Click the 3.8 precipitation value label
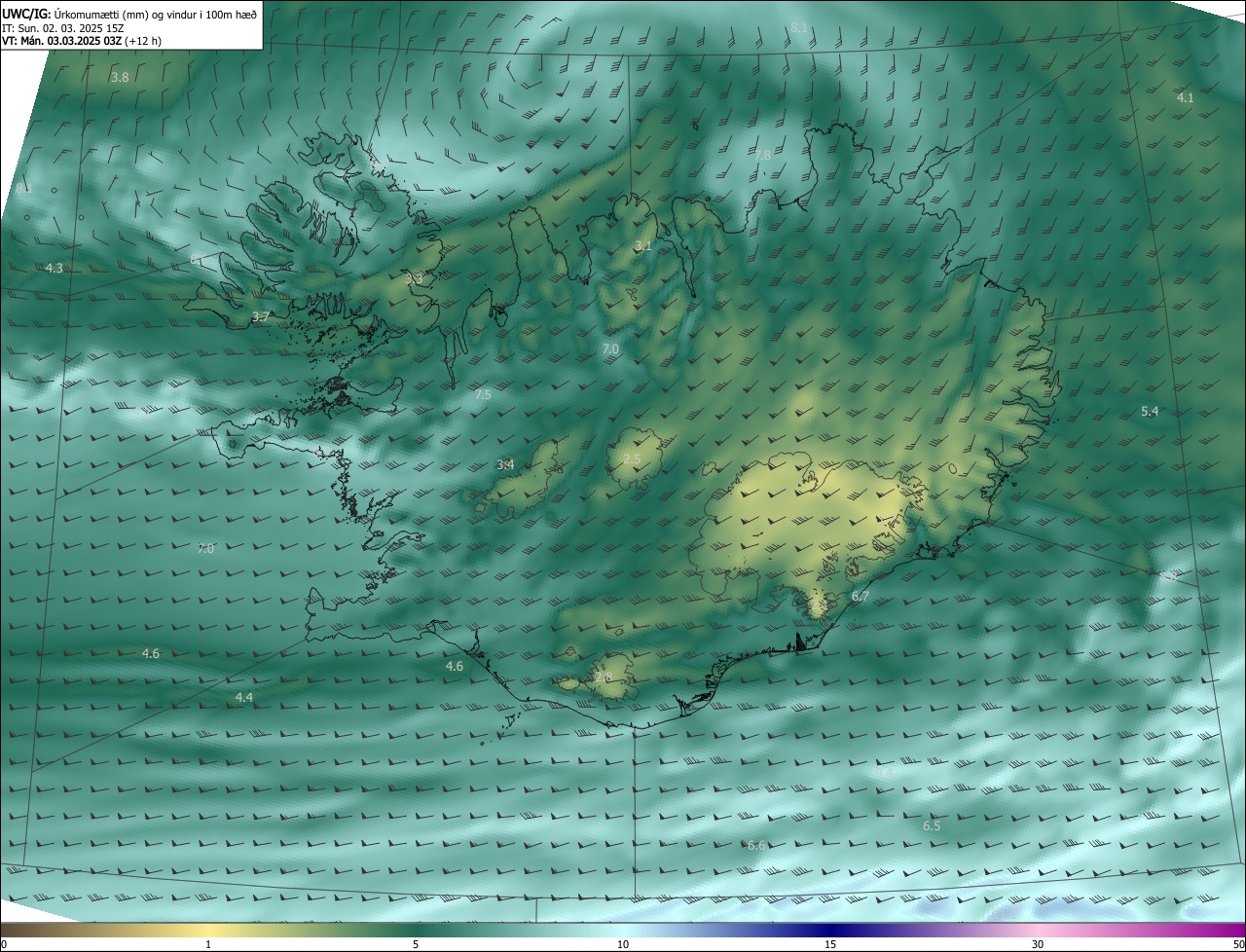The width and height of the screenshot is (1246, 952). coord(120,77)
